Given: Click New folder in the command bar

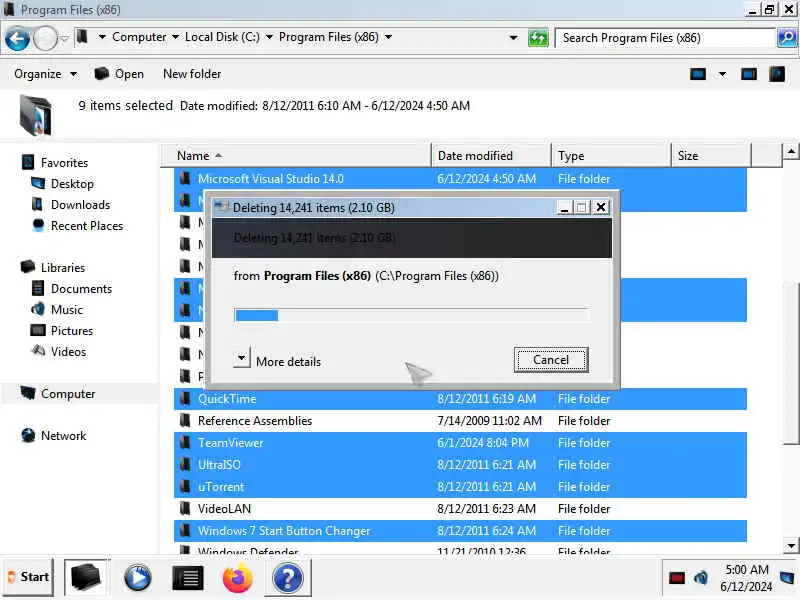Looking at the screenshot, I should pyautogui.click(x=192, y=74).
